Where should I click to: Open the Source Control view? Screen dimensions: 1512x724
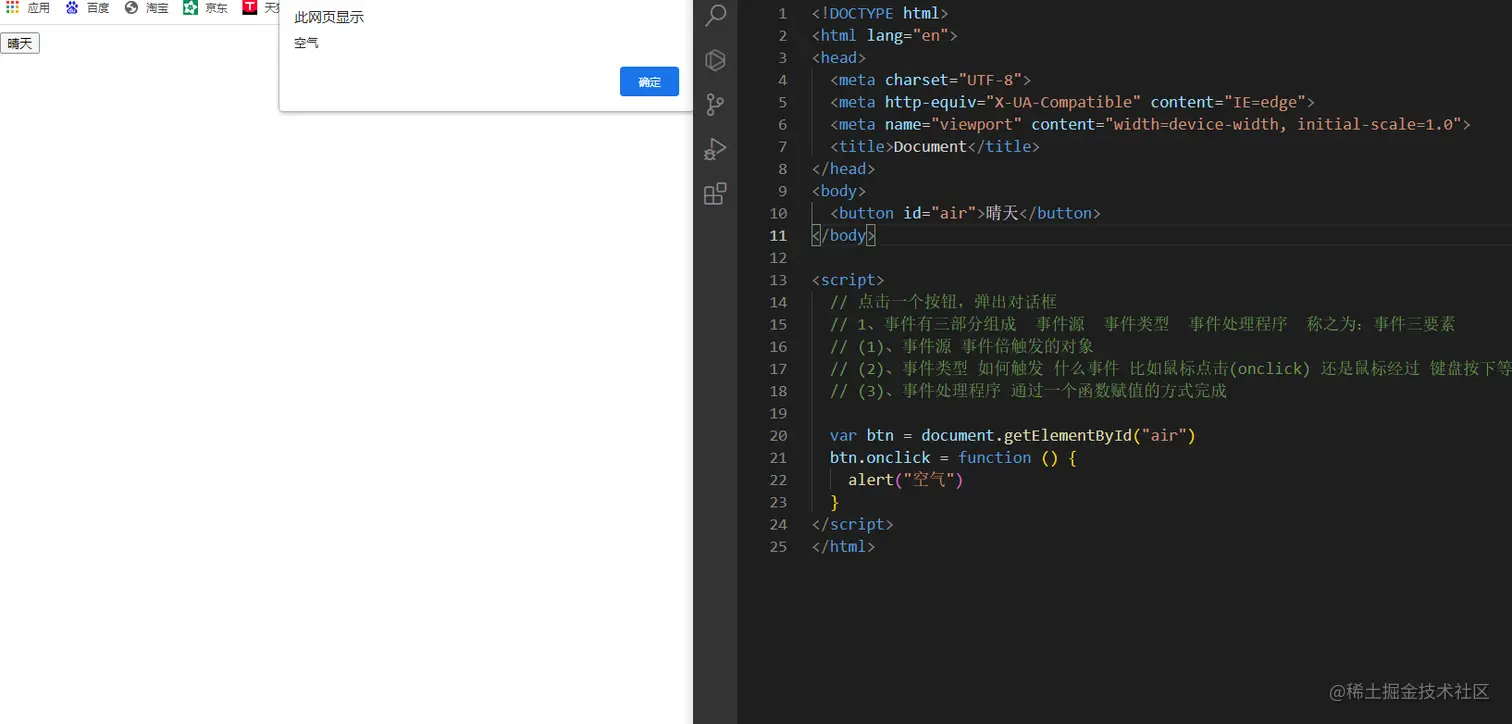pyautogui.click(x=715, y=105)
